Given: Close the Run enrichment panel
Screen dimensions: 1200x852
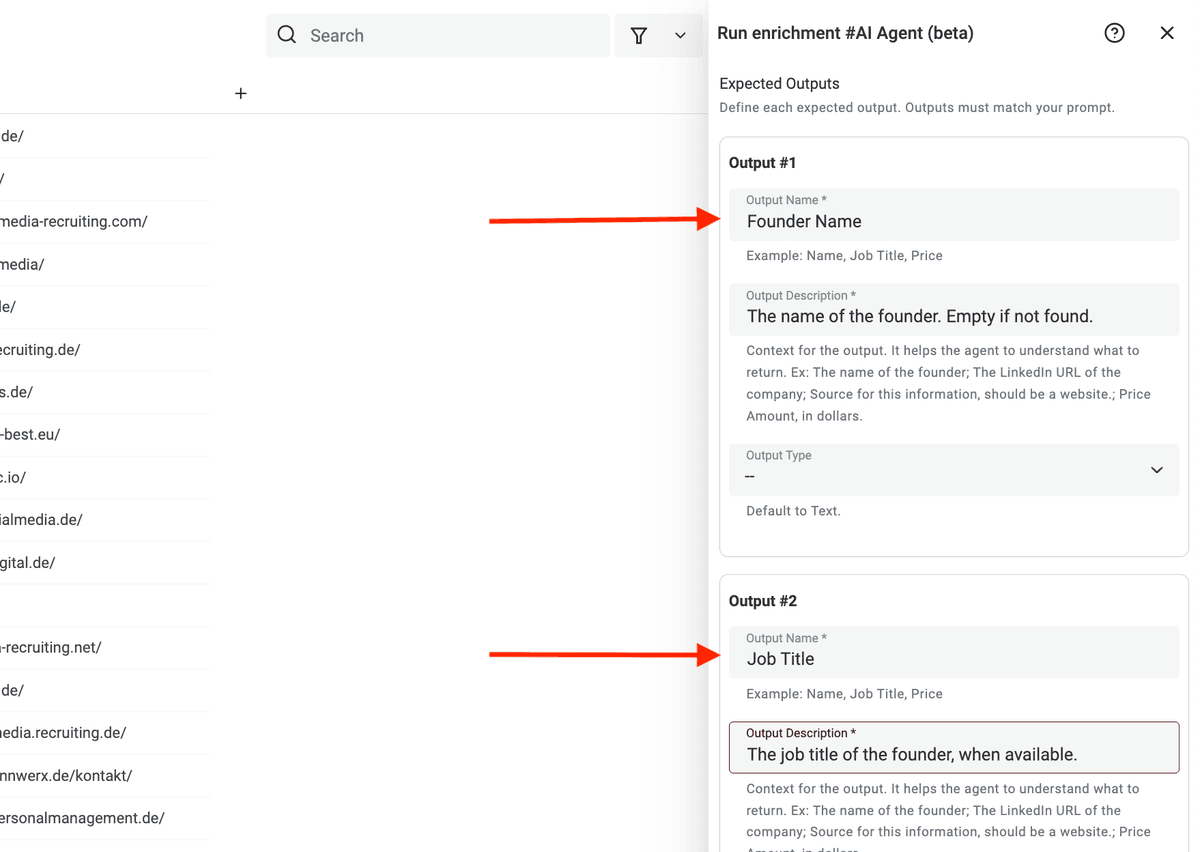Looking at the screenshot, I should click(x=1167, y=33).
